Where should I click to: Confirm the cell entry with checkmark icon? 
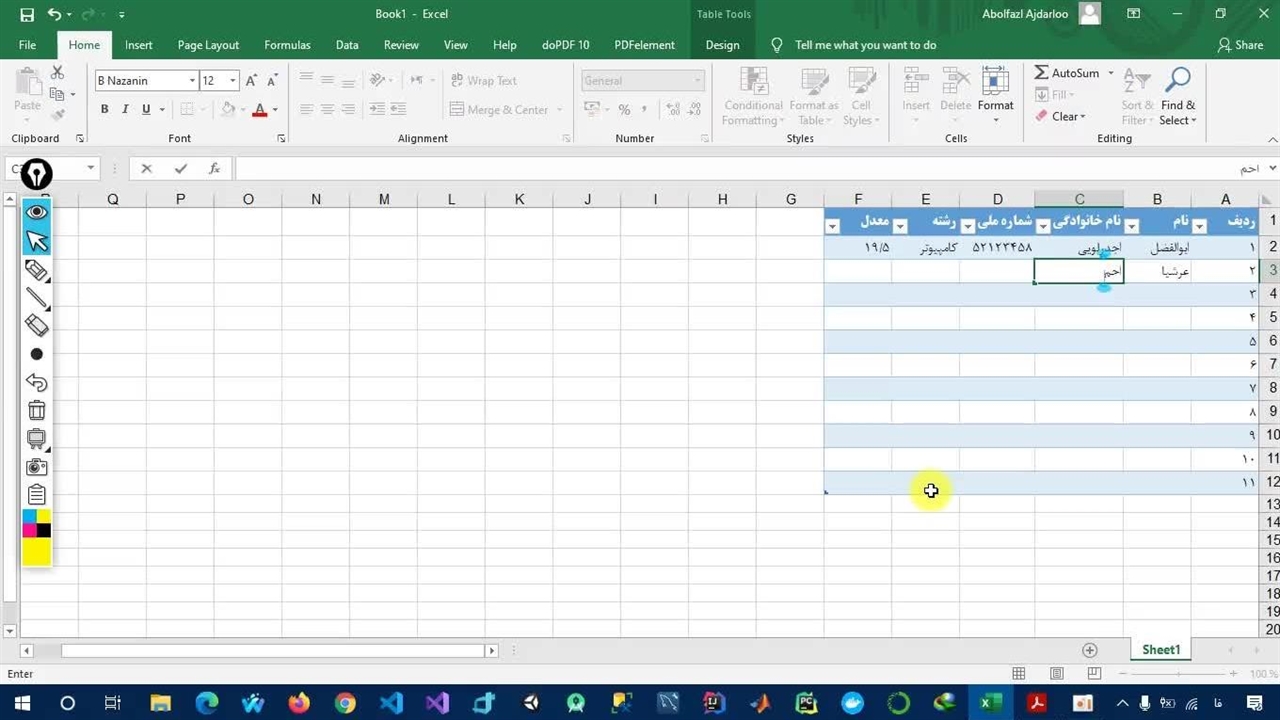click(180, 169)
